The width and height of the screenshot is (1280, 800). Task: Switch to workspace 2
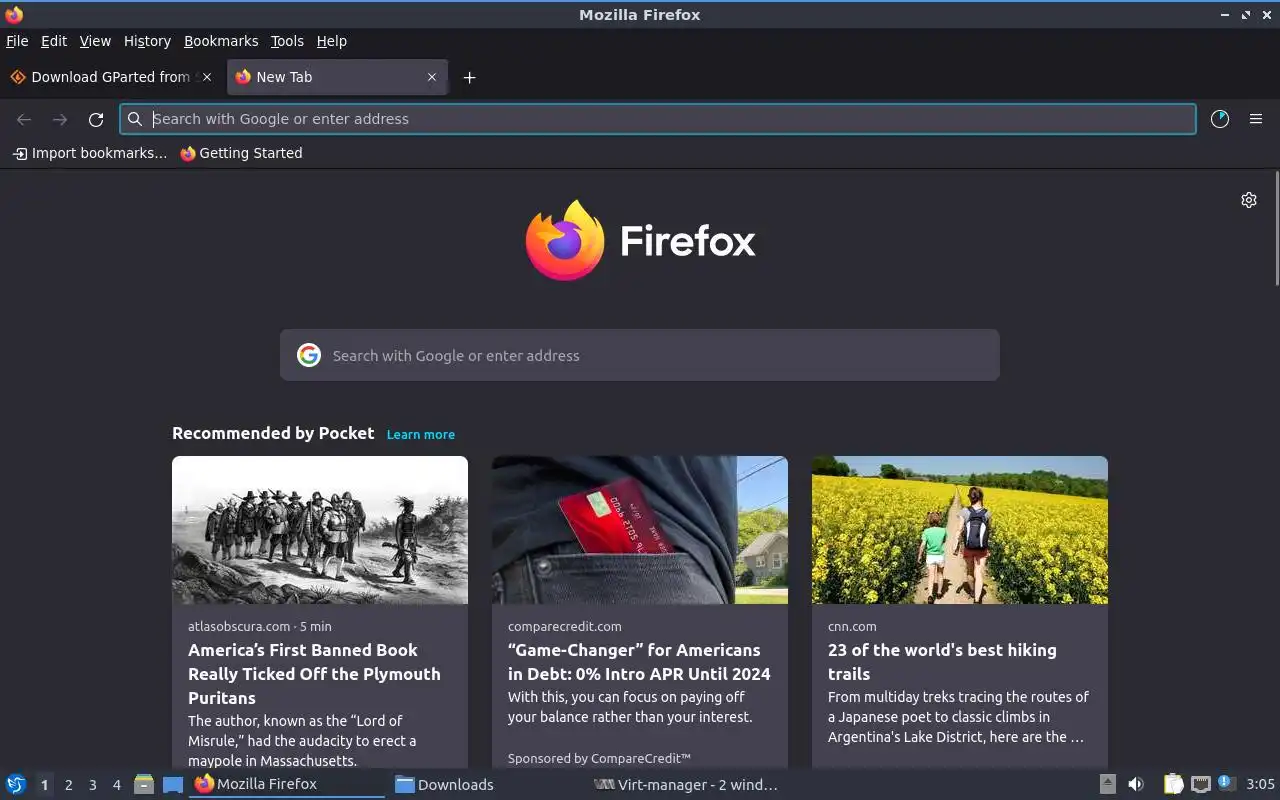coord(69,785)
